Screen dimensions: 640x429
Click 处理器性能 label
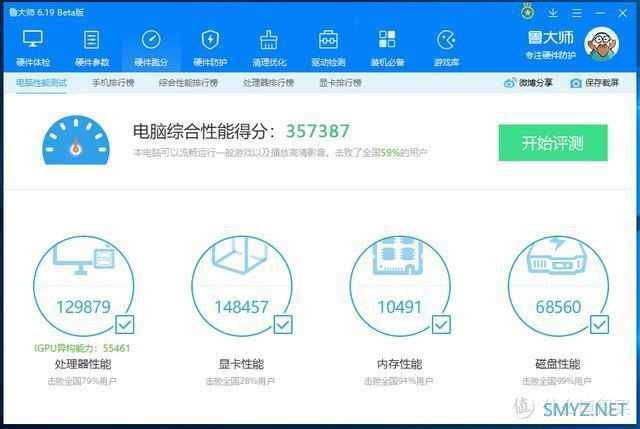tap(83, 364)
